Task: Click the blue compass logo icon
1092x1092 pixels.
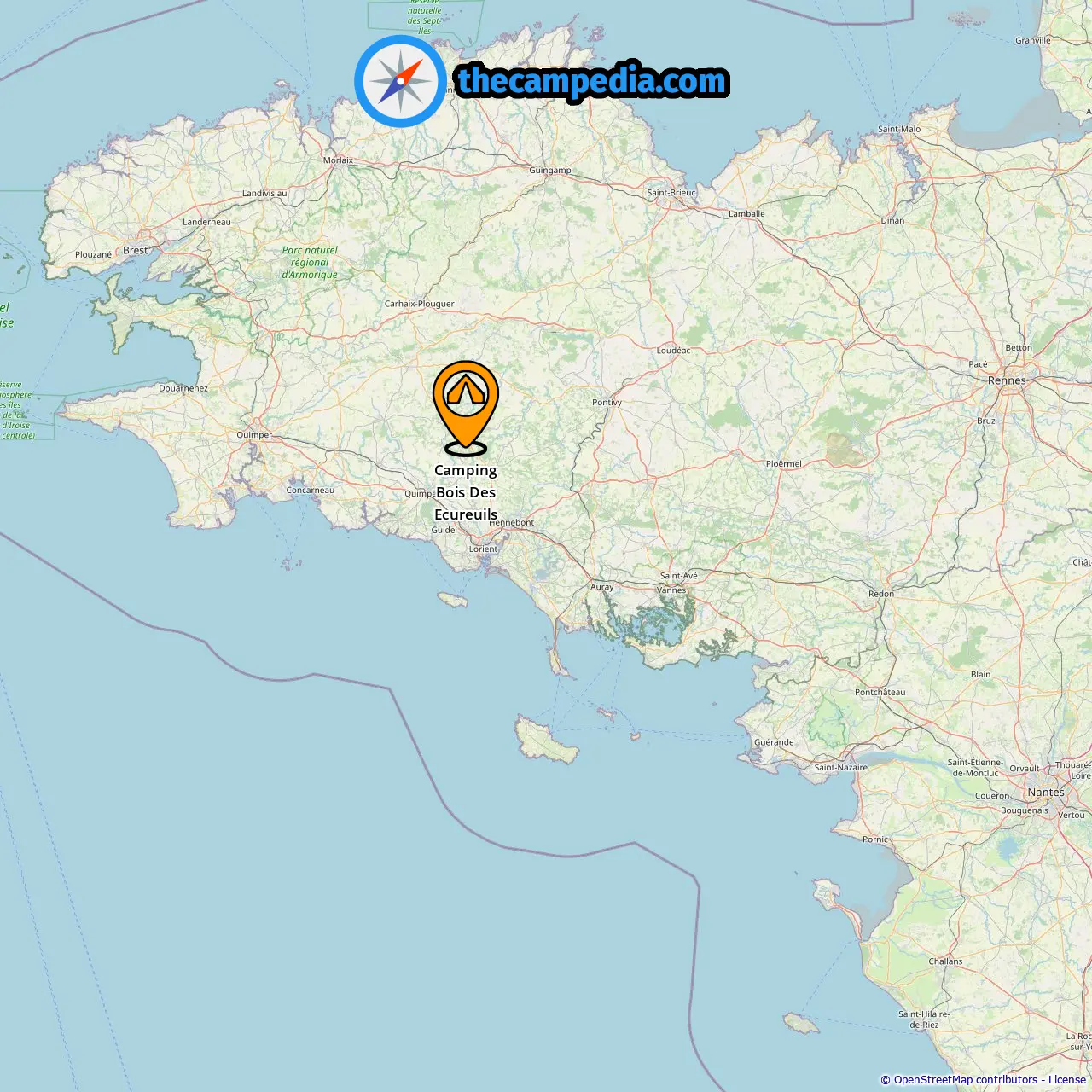Action: pos(400,82)
